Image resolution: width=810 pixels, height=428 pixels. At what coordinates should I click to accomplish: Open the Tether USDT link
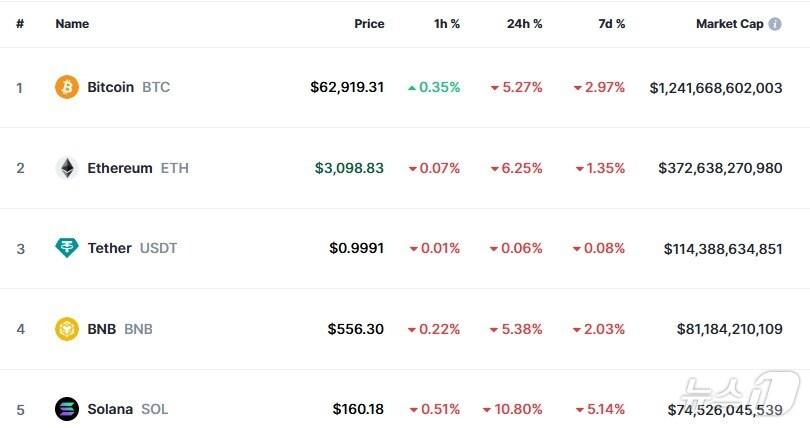[x=132, y=248]
